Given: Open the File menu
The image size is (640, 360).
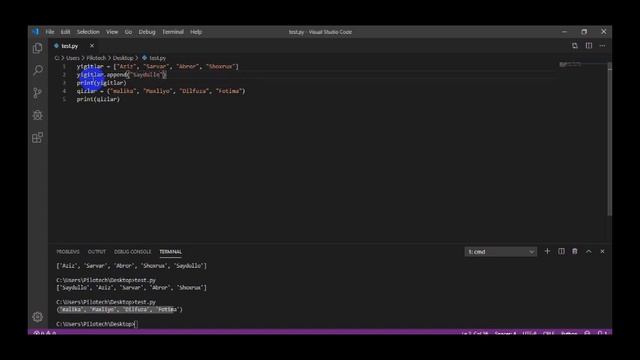Looking at the screenshot, I should coord(50,32).
